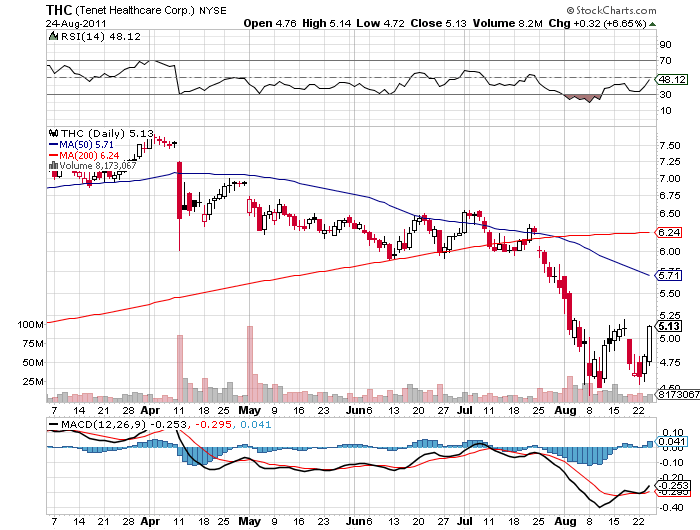Click the Apr label on upper date axis

tap(150, 410)
